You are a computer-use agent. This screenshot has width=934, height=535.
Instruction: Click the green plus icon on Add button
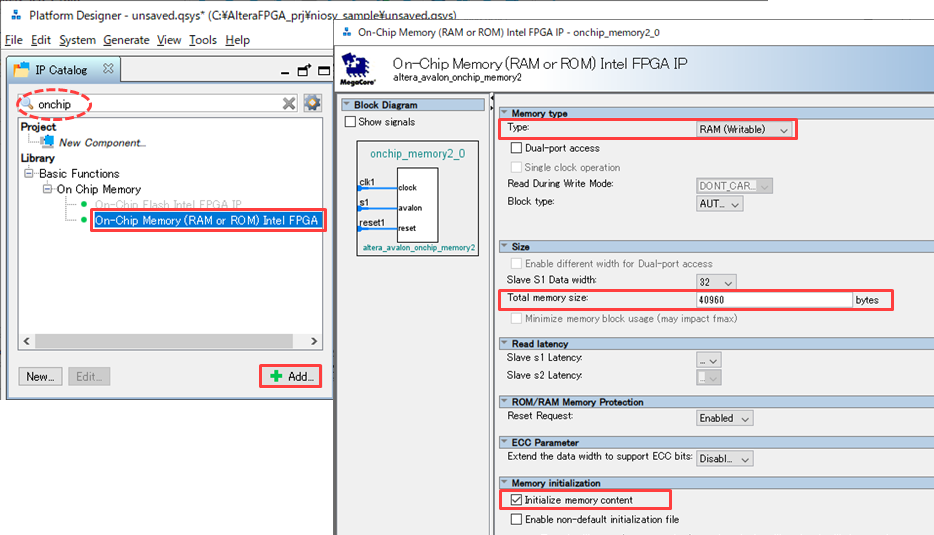276,376
